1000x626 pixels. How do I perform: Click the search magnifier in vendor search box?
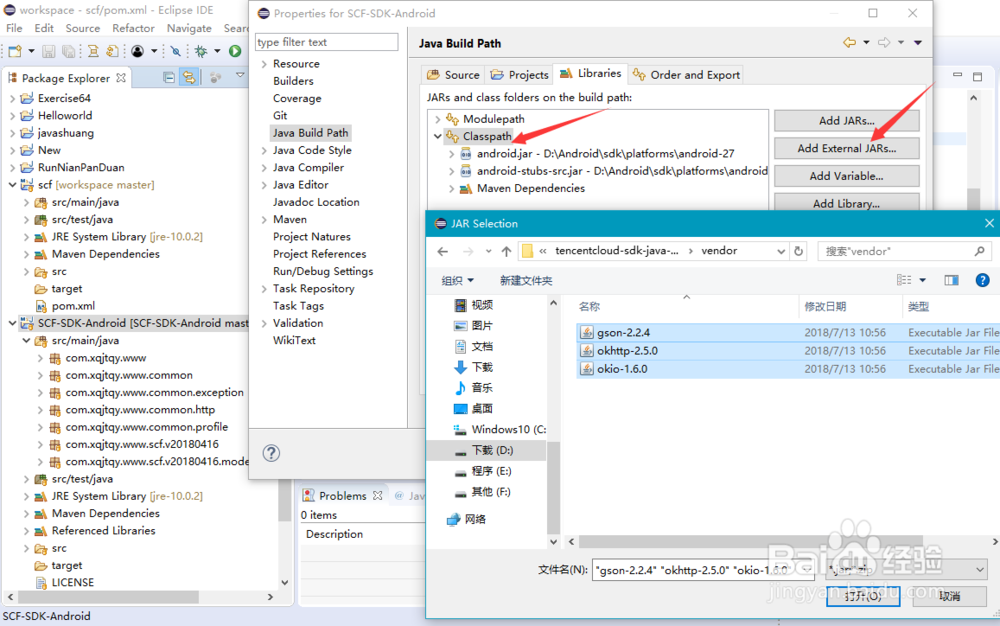979,251
